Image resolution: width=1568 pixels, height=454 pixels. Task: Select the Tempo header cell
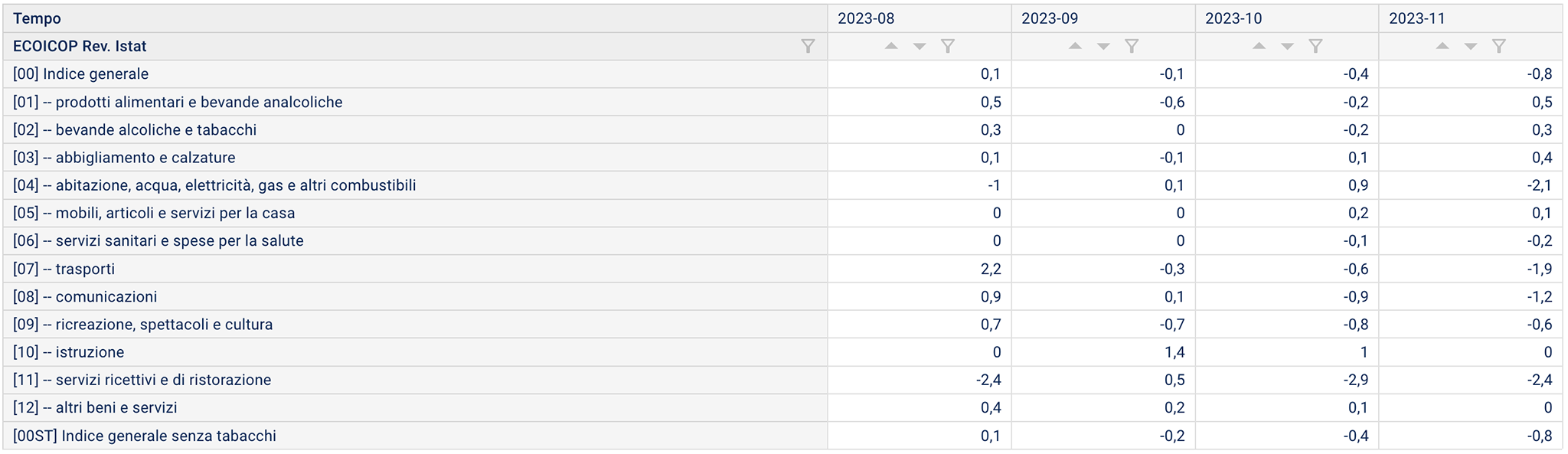[x=415, y=18]
